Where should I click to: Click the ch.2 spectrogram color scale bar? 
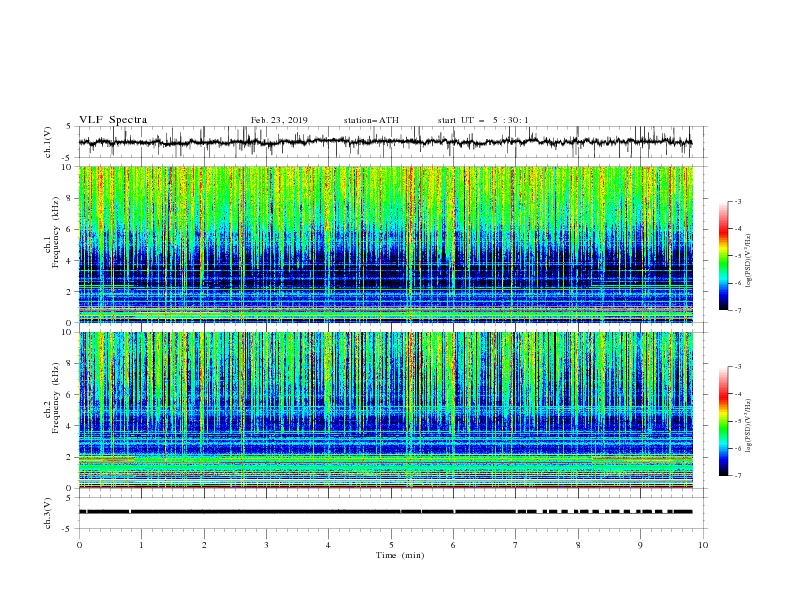[724, 421]
